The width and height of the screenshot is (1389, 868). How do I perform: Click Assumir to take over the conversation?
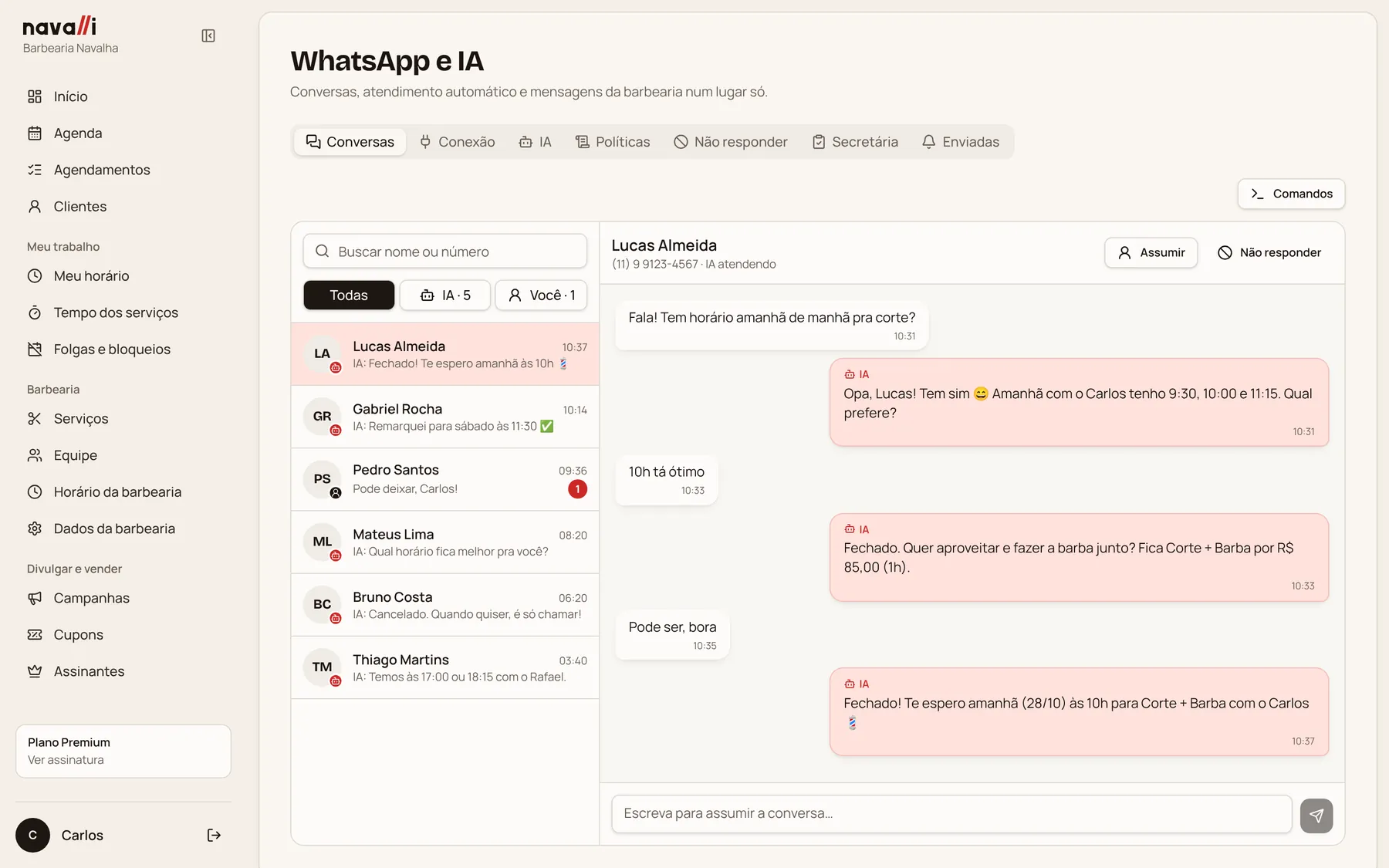1151,253
